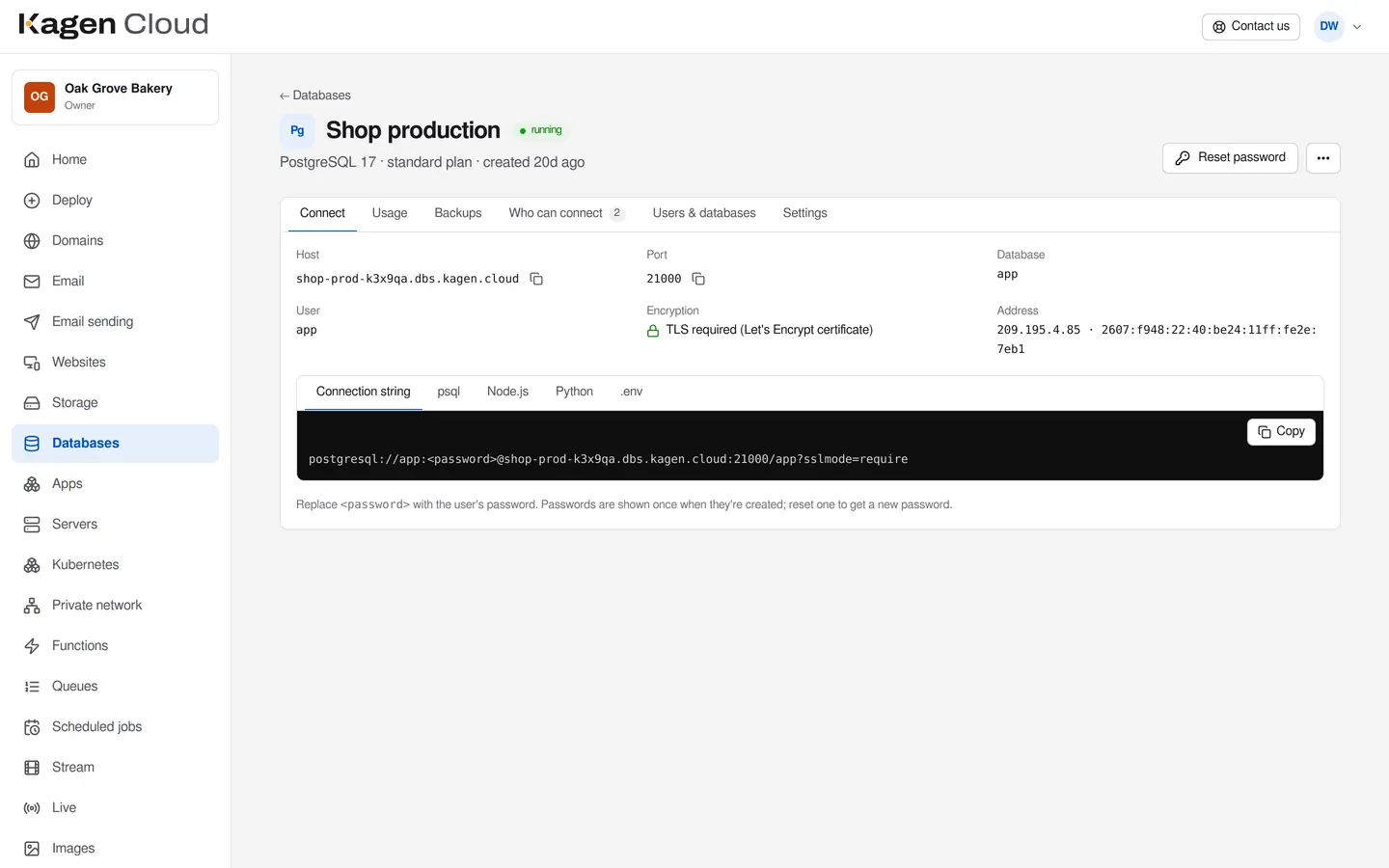Select Databases in the sidebar
Screen dimensions: 1389x868
coord(115,444)
